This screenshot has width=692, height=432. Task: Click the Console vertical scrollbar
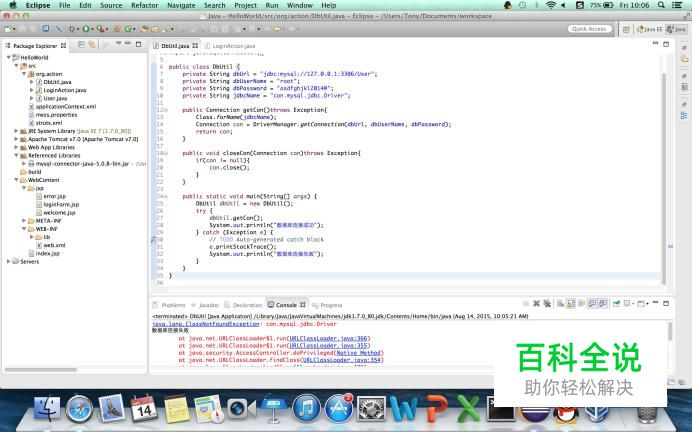point(670,331)
